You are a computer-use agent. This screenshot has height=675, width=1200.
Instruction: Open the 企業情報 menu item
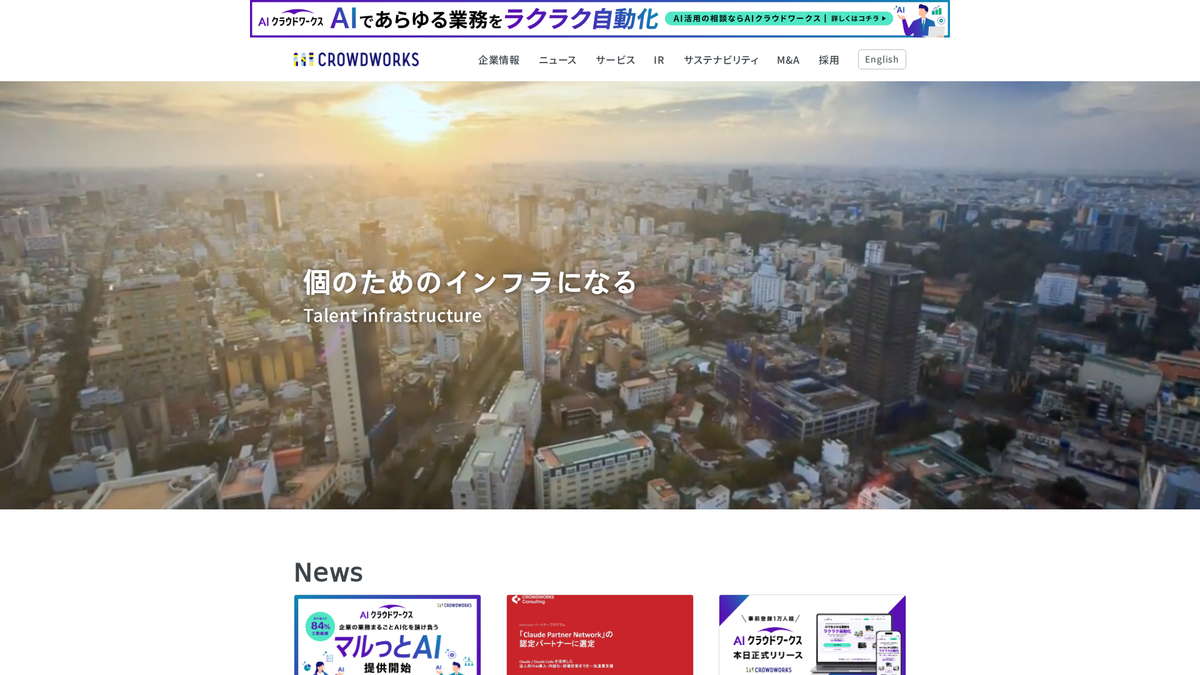pos(499,60)
